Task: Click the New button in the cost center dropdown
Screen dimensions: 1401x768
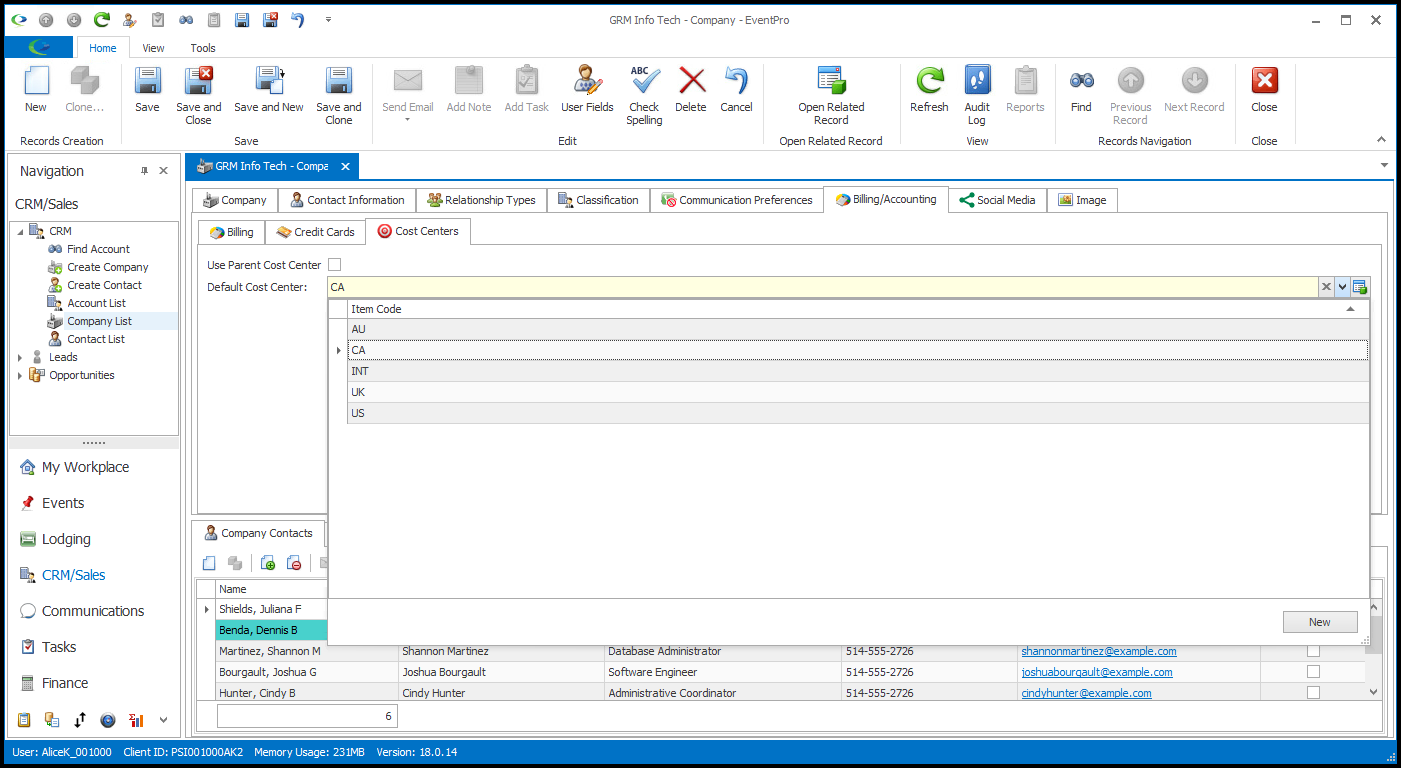Action: (1320, 622)
